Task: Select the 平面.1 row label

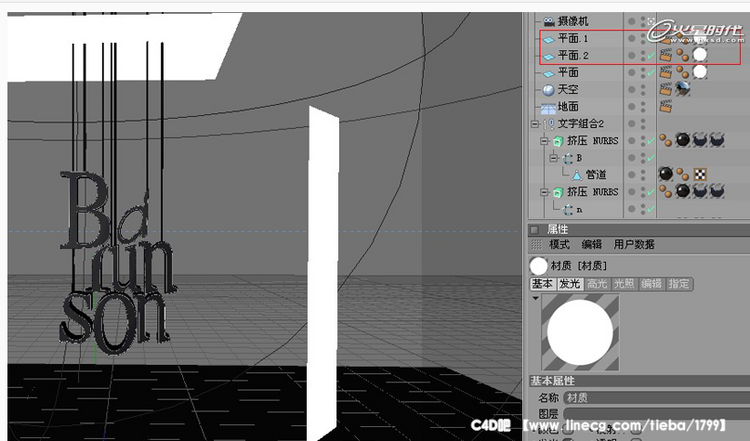Action: [x=573, y=38]
